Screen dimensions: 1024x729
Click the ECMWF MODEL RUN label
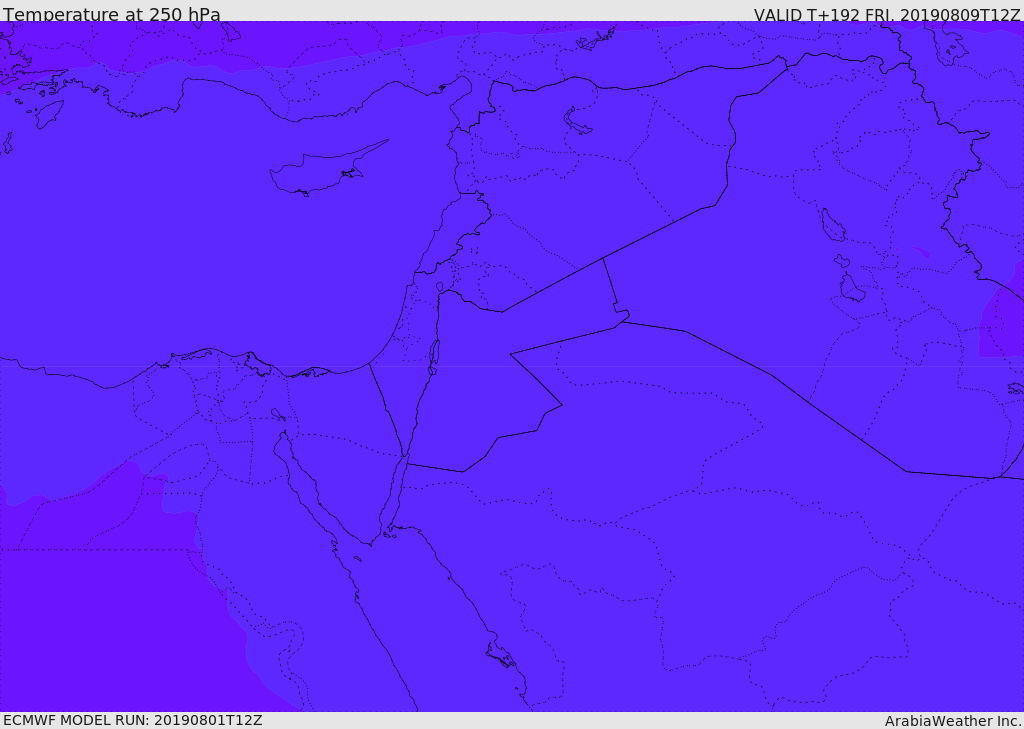(x=132, y=720)
